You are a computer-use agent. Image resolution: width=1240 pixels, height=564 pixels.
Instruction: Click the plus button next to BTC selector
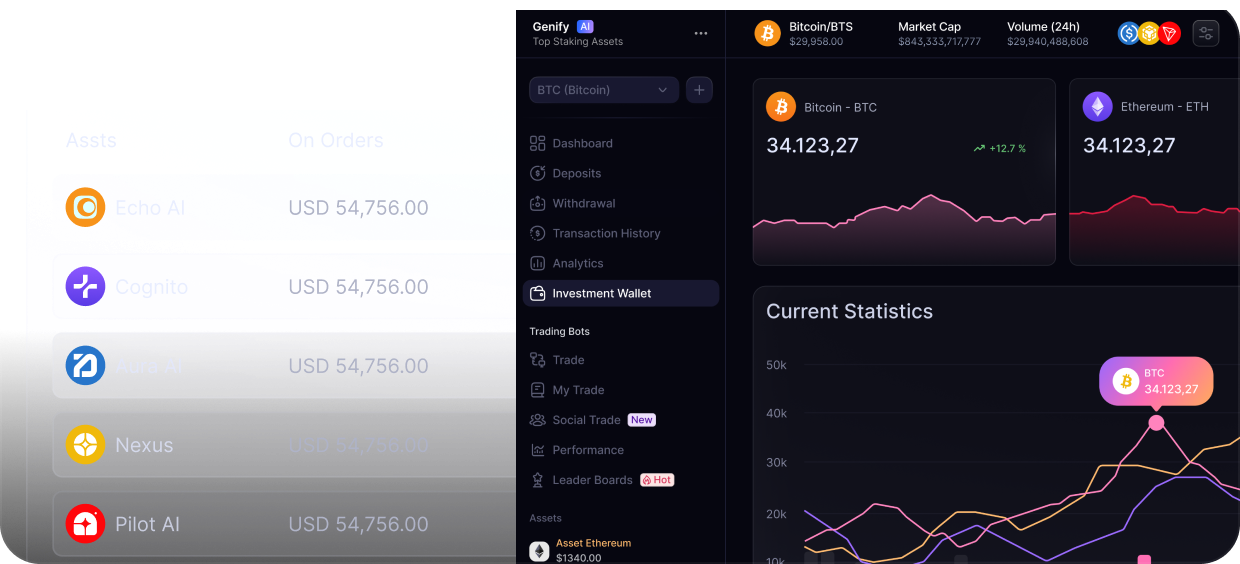point(699,90)
